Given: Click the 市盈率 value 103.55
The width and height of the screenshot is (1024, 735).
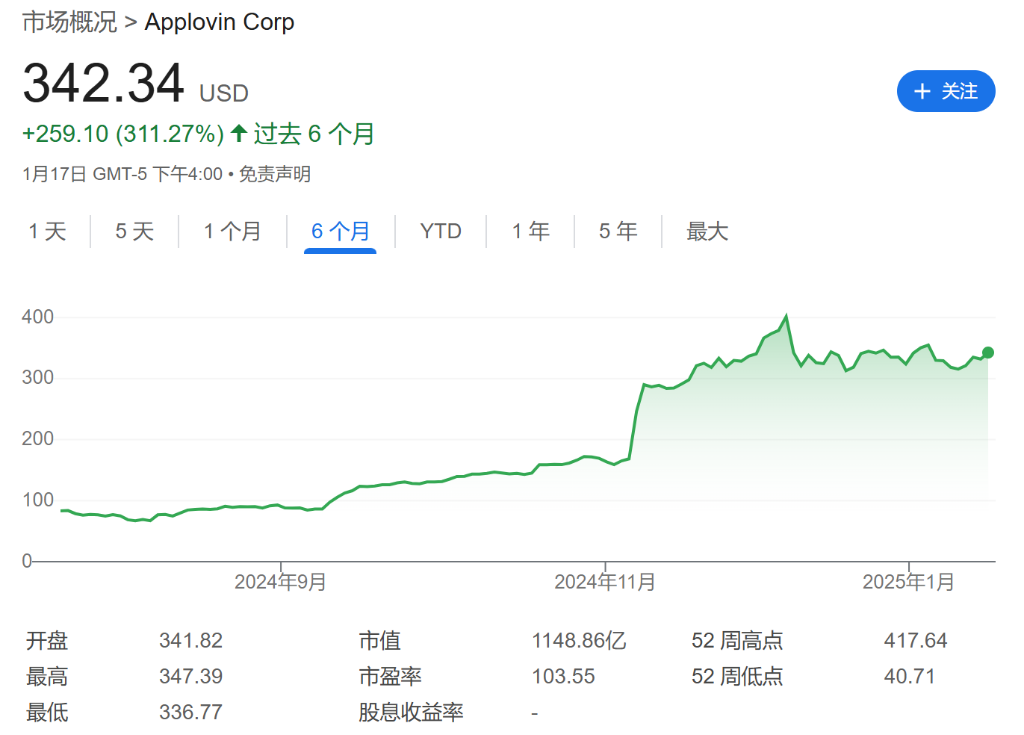Looking at the screenshot, I should click(x=563, y=676).
